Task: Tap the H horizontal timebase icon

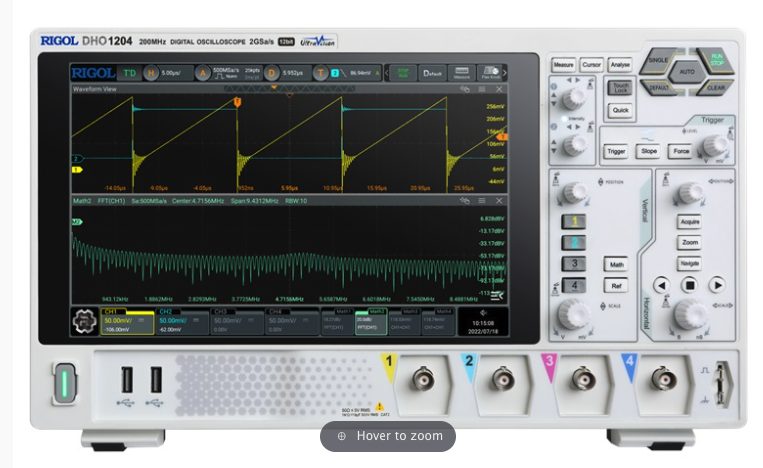Action: 151,73
